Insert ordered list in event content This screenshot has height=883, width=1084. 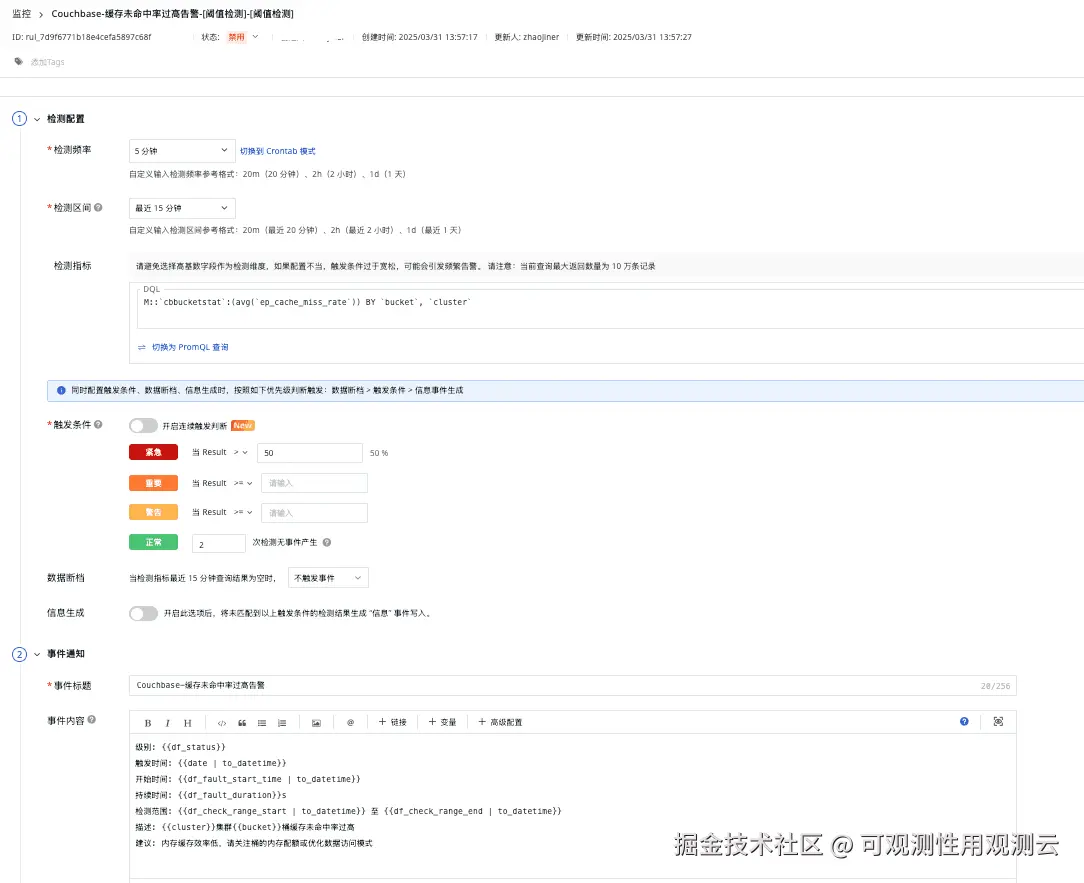coord(282,723)
